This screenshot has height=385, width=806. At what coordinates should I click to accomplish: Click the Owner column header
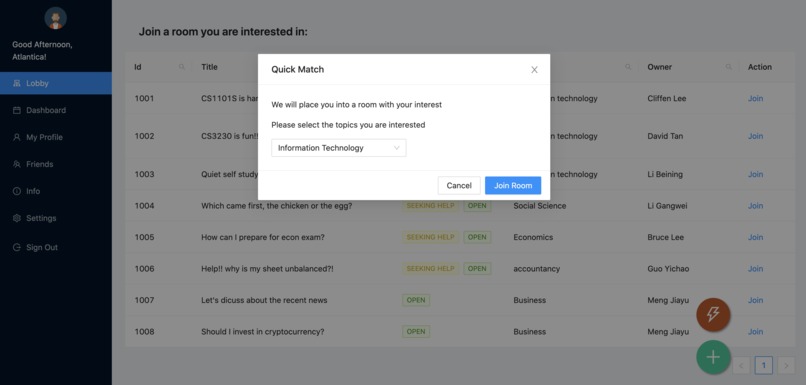(x=660, y=67)
